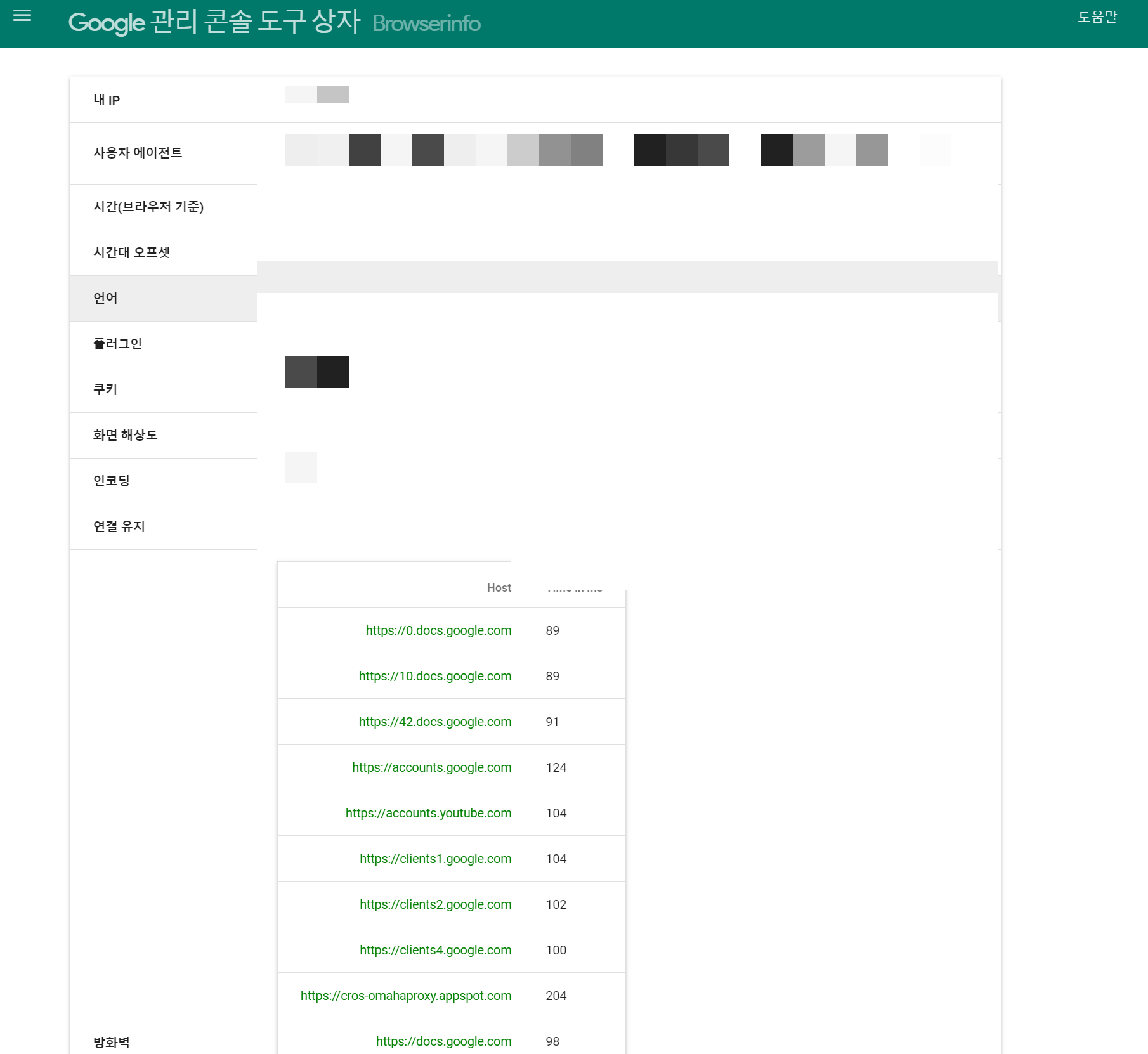View the 쿠키 information panel
The height and width of the screenshot is (1054, 1148).
coord(105,389)
